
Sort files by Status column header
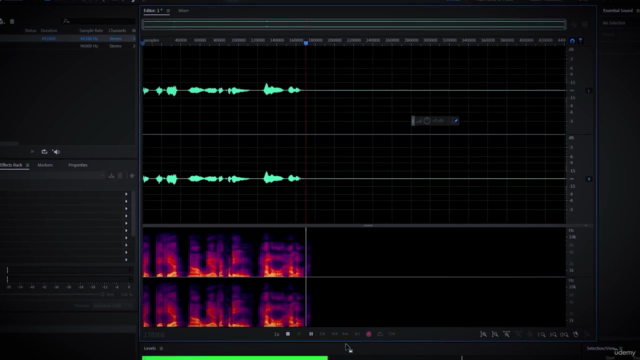pyautogui.click(x=30, y=31)
